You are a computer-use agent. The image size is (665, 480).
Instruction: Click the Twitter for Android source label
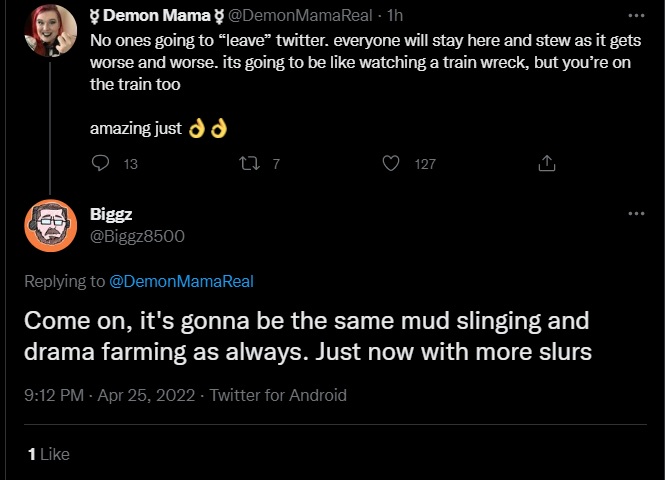coord(278,395)
